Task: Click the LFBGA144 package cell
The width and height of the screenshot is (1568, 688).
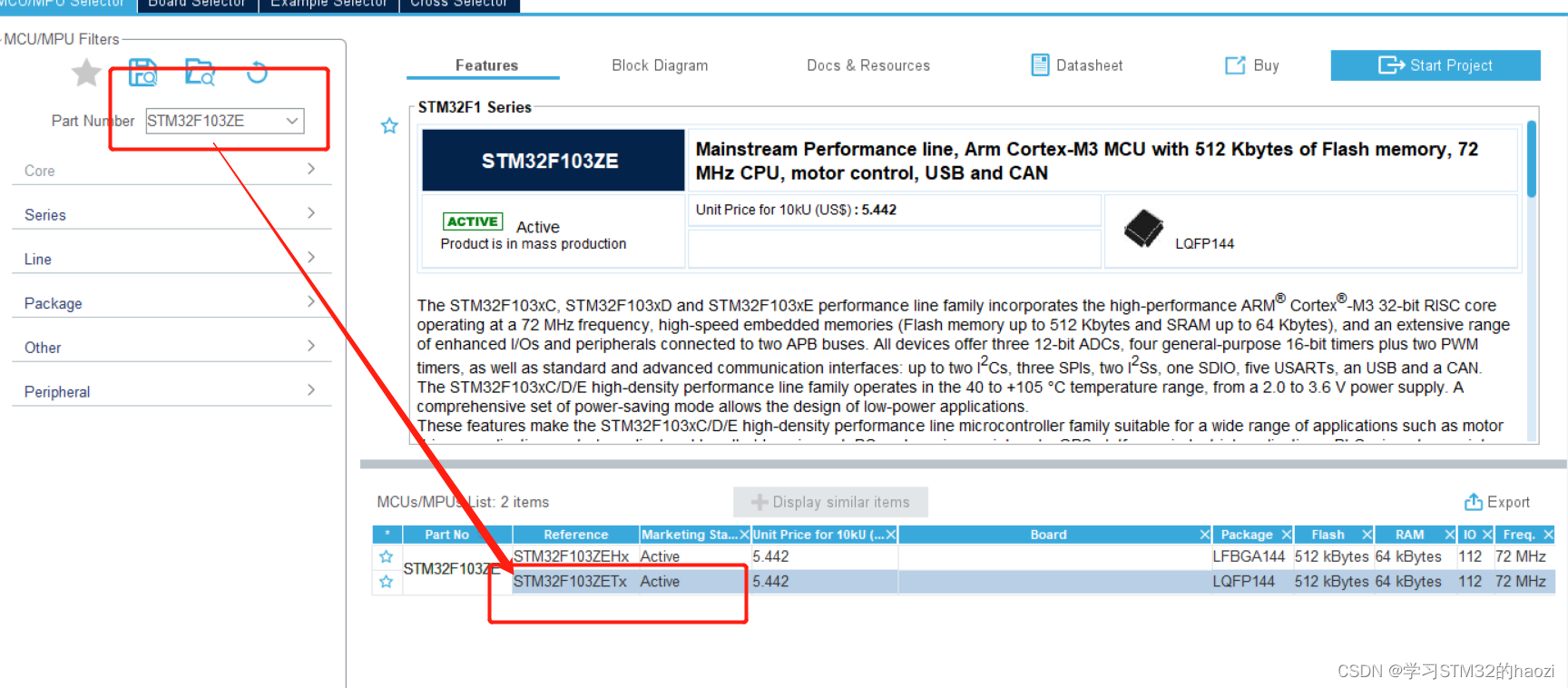Action: pos(1249,556)
